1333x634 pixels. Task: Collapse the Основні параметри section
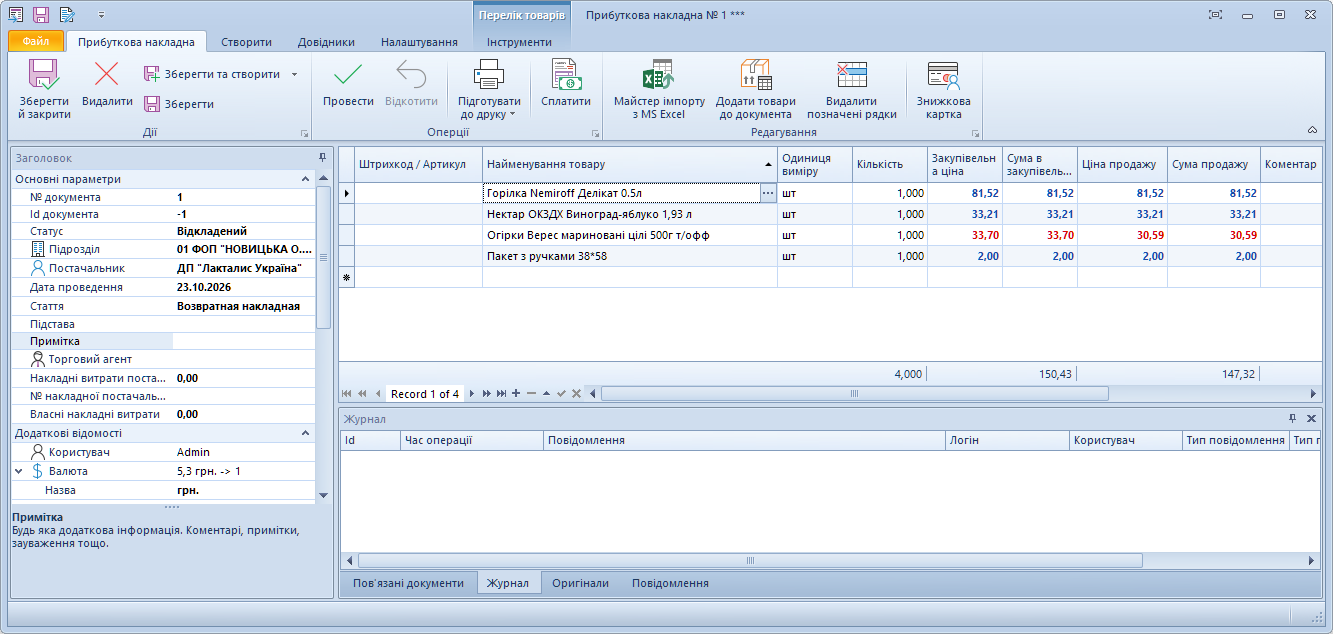click(x=306, y=179)
